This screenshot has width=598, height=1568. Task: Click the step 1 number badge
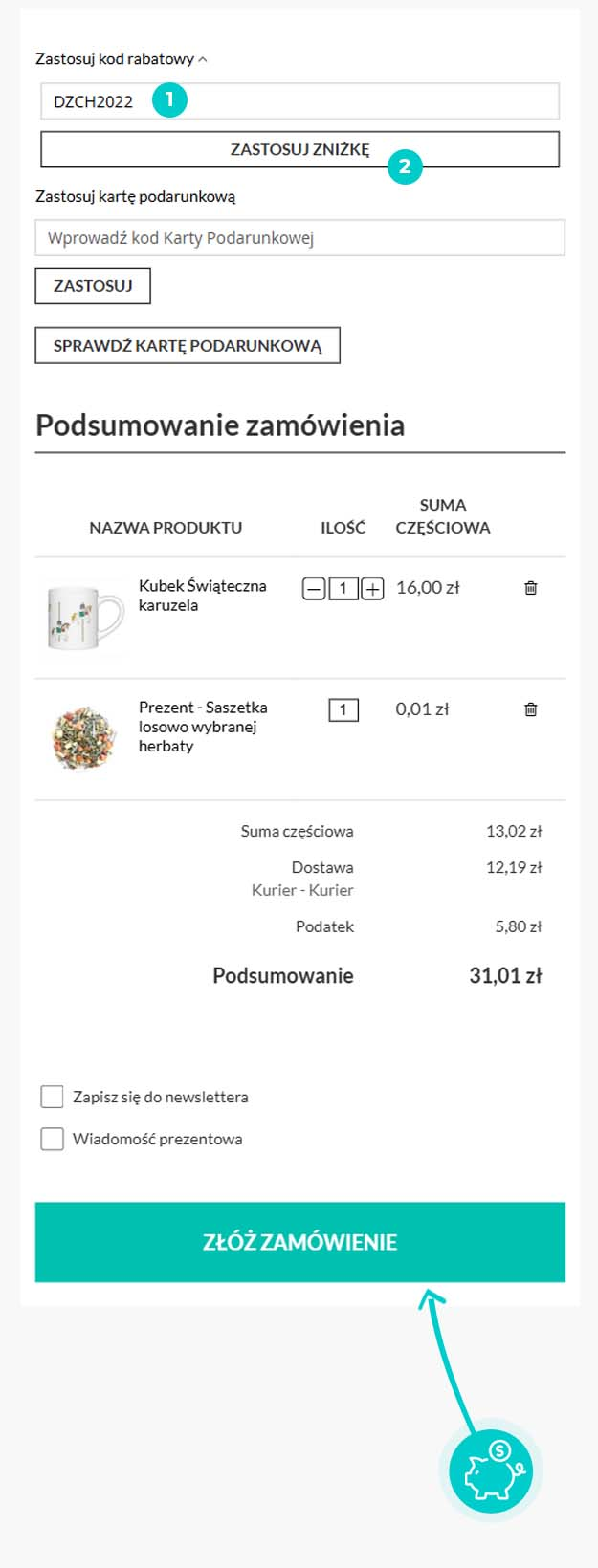[169, 99]
